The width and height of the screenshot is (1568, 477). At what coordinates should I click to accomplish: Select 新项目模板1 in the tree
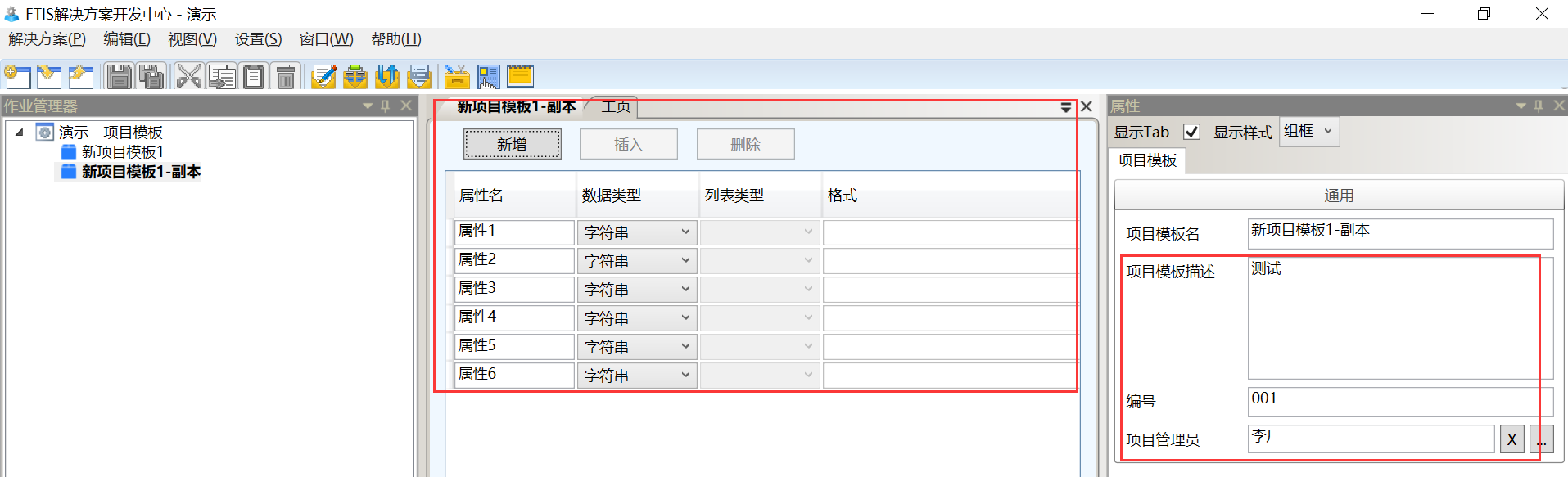point(123,152)
